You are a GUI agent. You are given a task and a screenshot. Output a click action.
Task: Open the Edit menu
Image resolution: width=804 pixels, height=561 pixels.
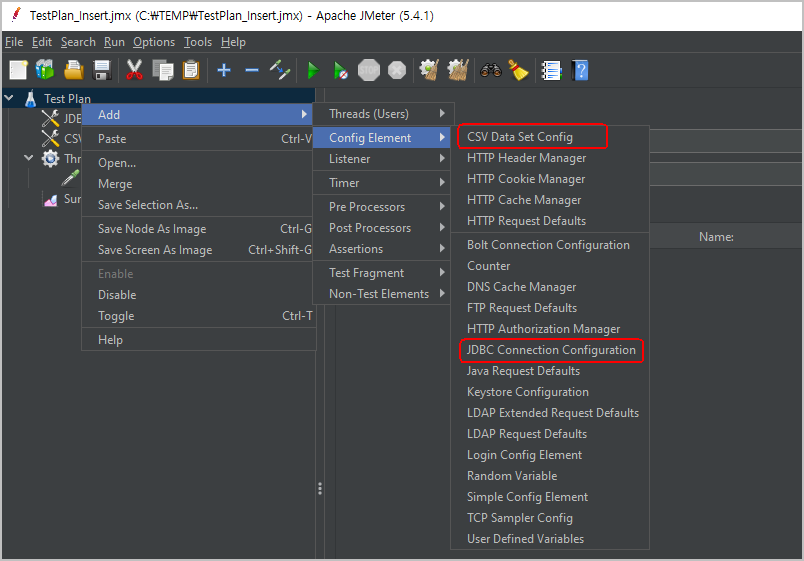point(42,42)
